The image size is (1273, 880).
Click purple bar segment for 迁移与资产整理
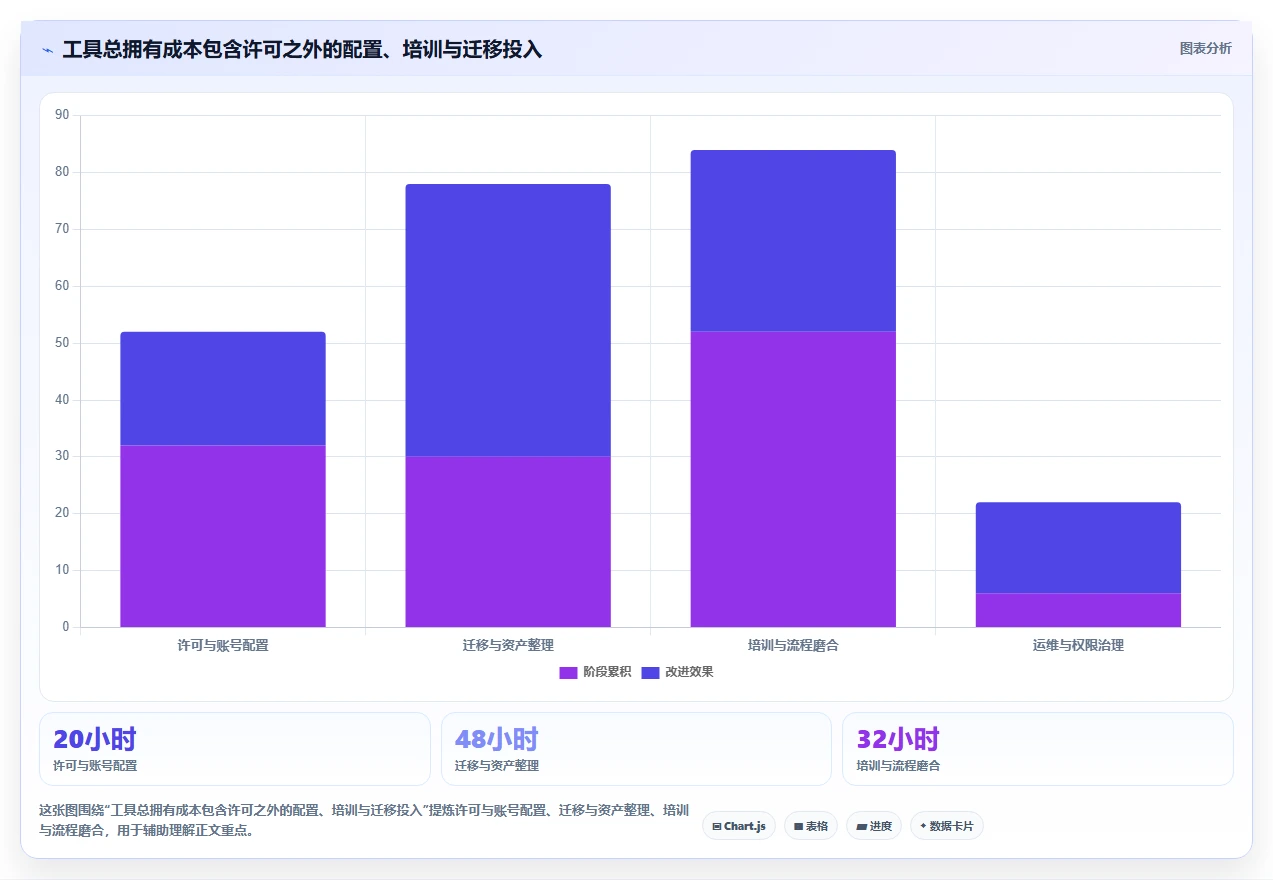tap(508, 542)
